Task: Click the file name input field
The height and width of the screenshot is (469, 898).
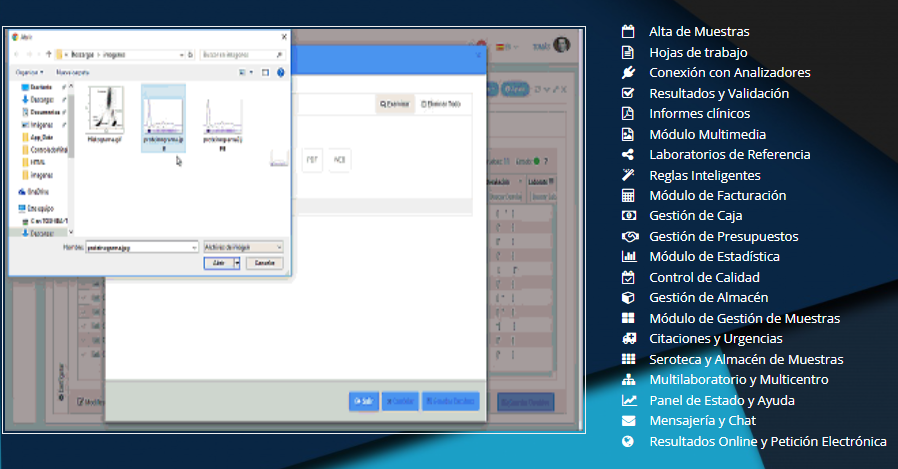Action: (x=141, y=247)
